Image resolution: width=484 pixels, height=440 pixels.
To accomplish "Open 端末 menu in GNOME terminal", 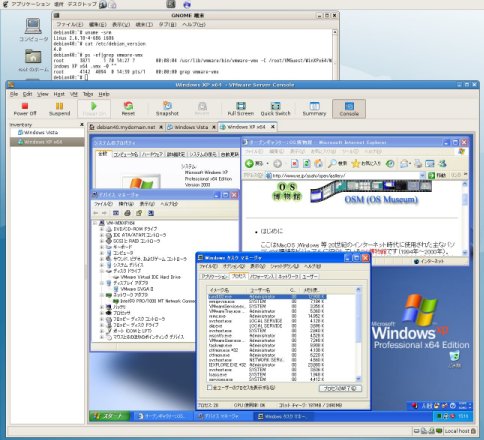I will point(144,24).
